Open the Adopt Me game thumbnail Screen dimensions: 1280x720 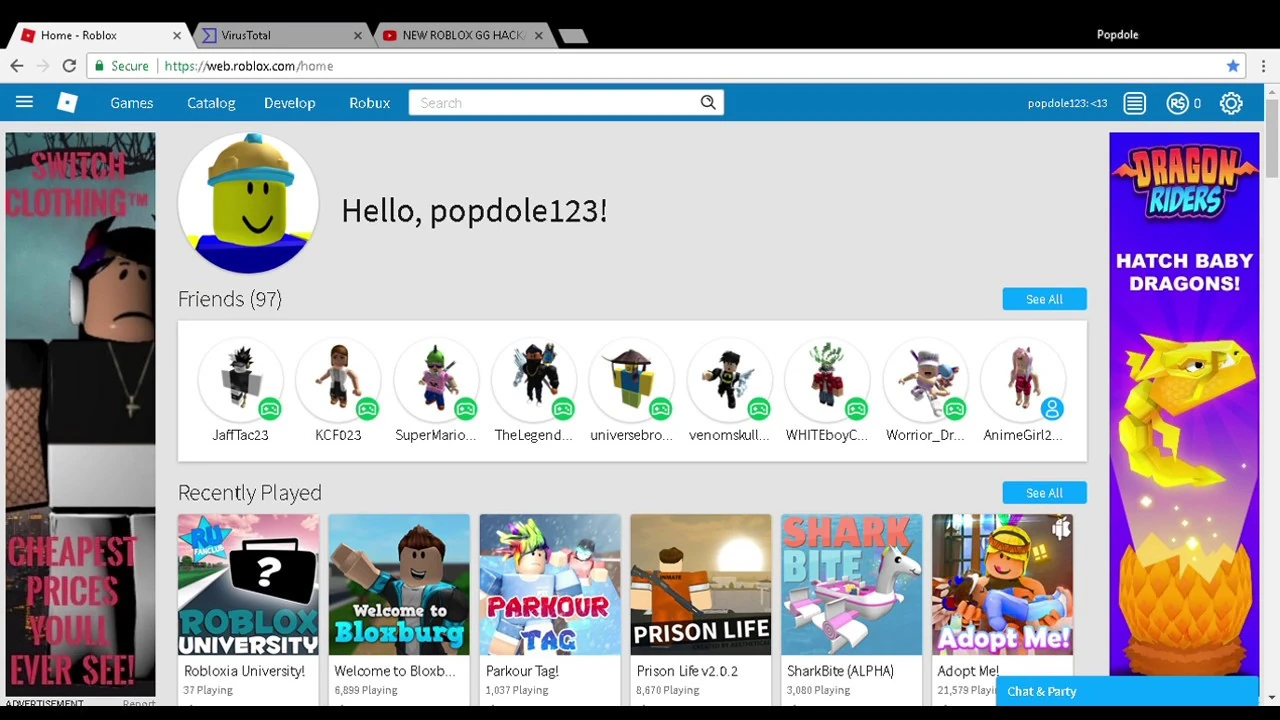pyautogui.click(x=1003, y=585)
